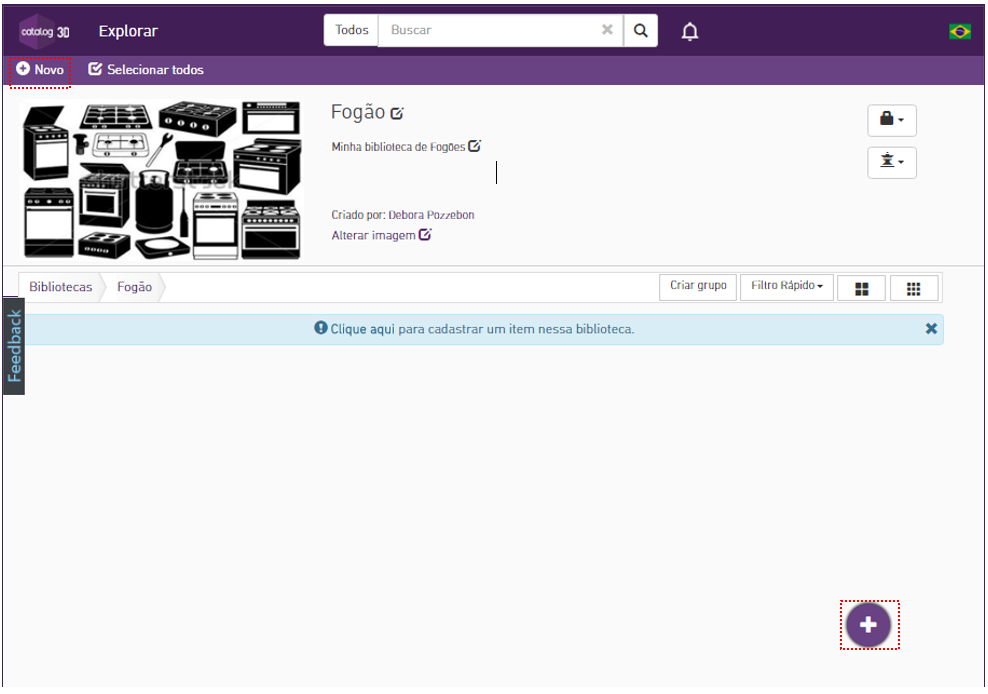The image size is (988, 694).
Task: Click the Fogão library thumbnail image
Action: point(161,180)
